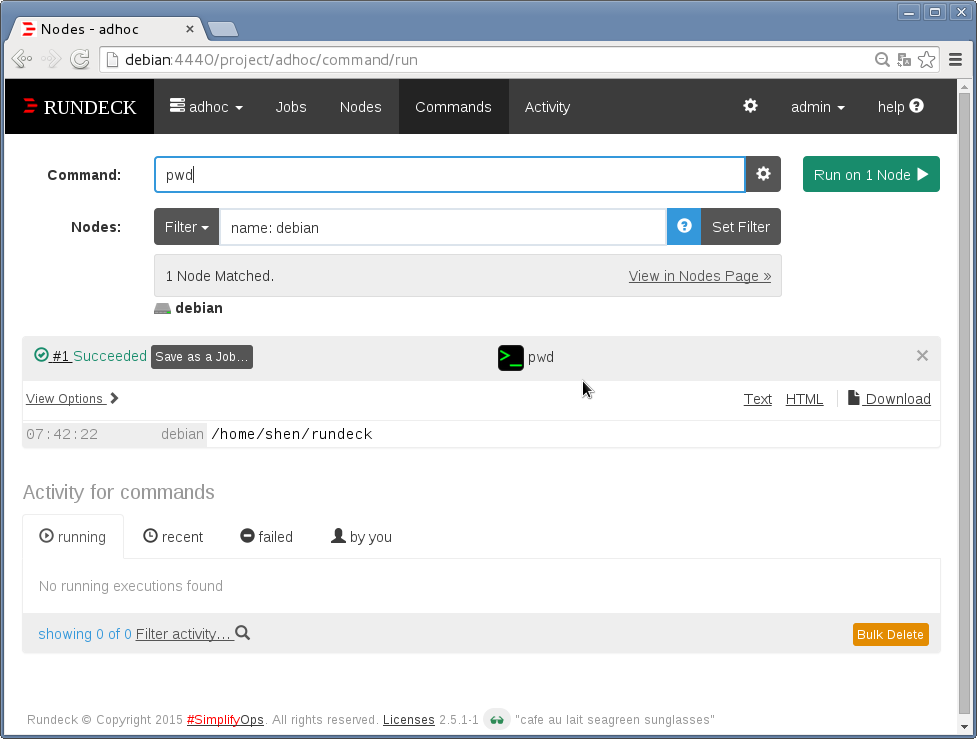Click the terminal icon beside pwd

tap(511, 358)
